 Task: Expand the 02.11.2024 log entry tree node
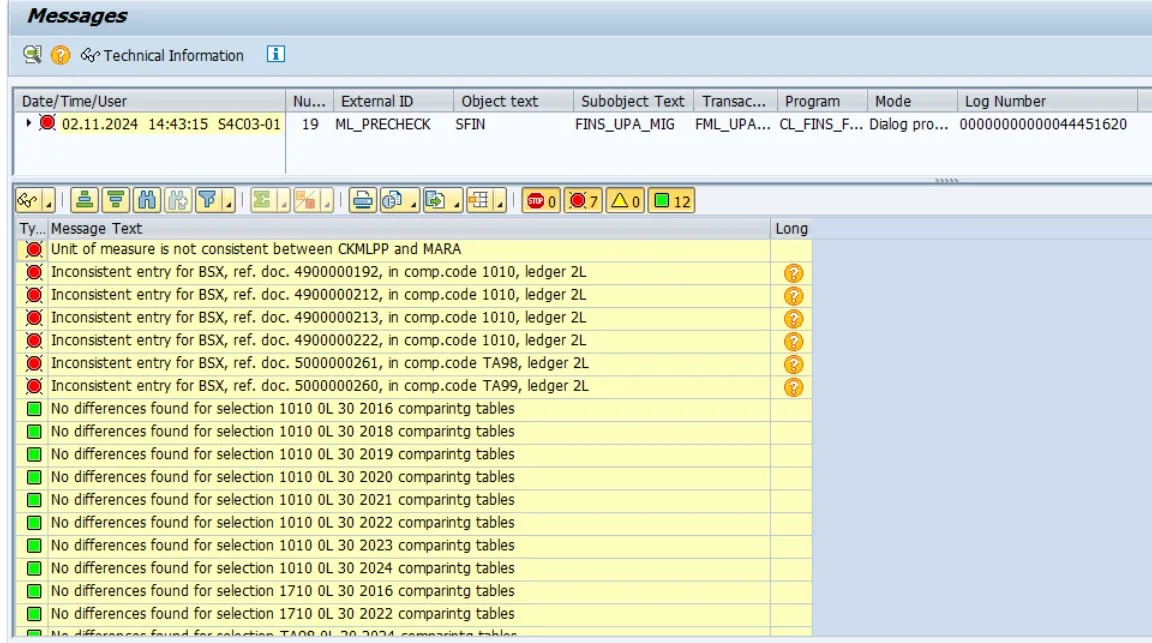click(29, 124)
